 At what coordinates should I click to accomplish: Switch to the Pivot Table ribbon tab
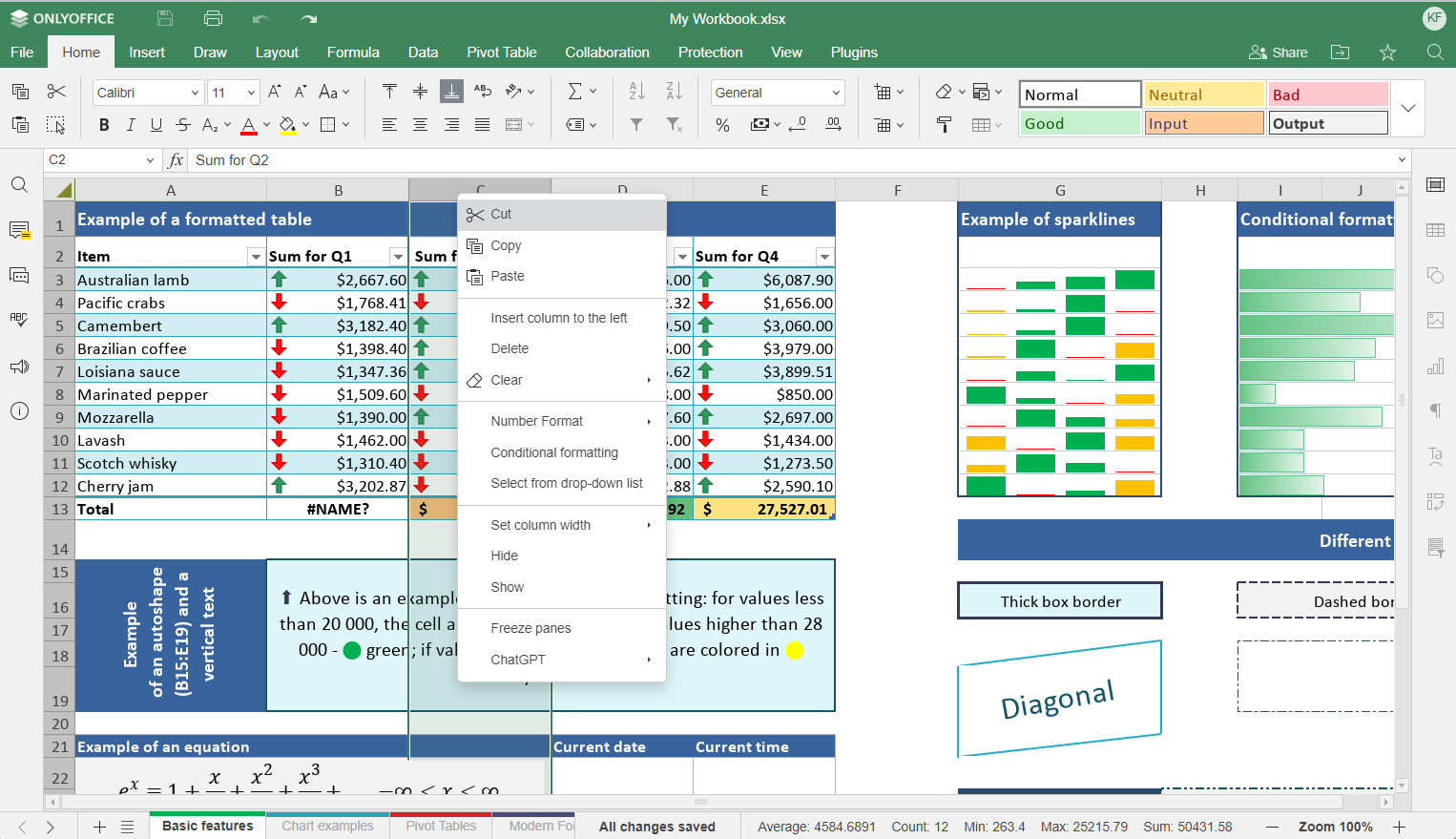(x=501, y=52)
